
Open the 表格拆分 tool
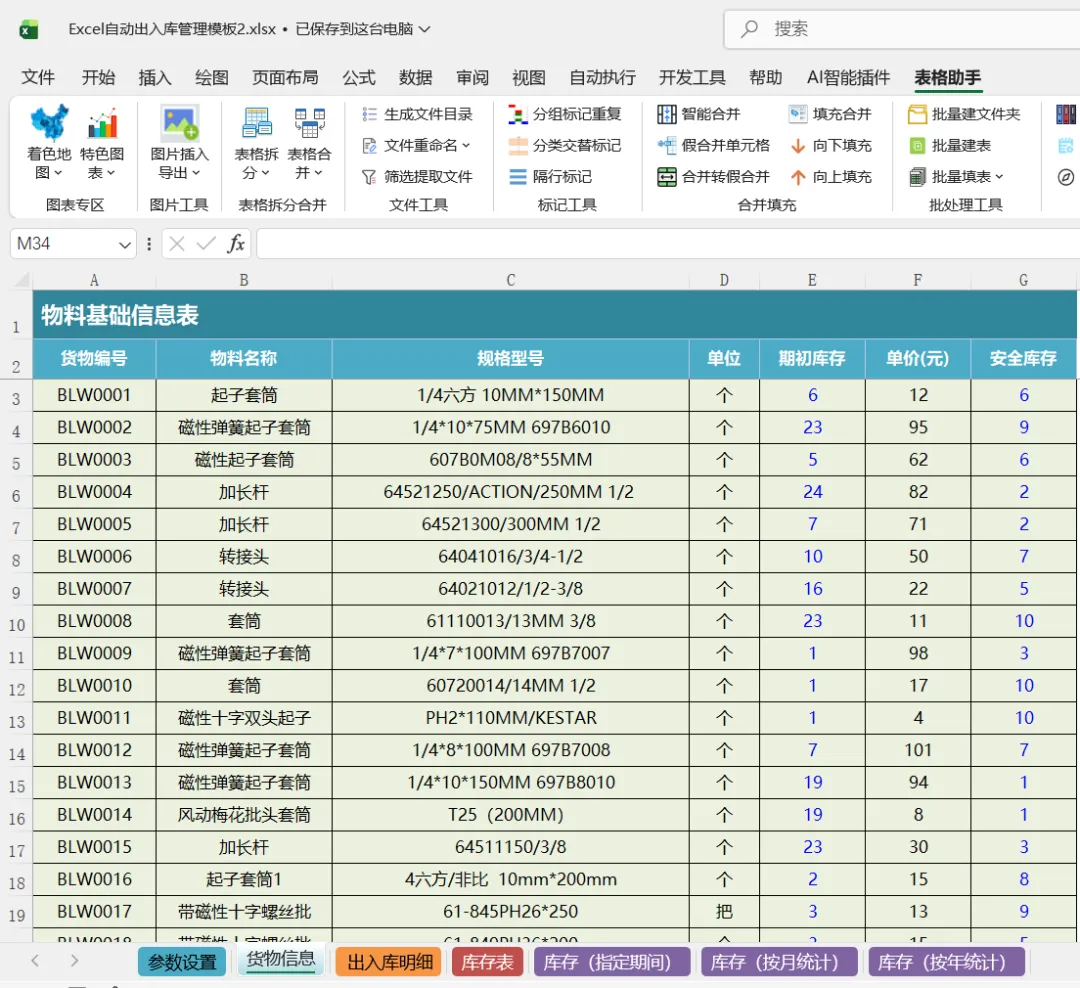pyautogui.click(x=256, y=141)
